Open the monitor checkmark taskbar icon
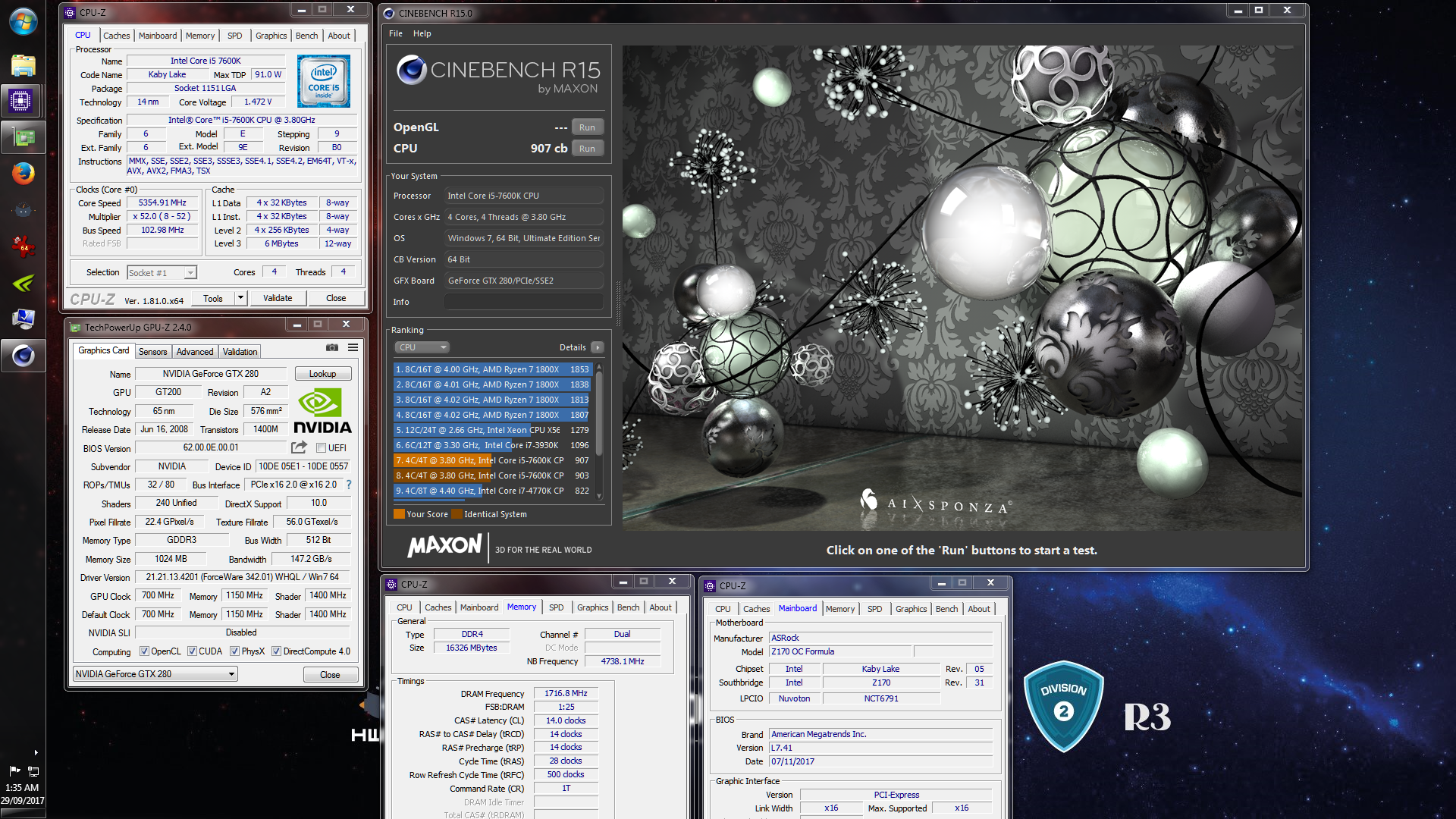The height and width of the screenshot is (819, 1456). (23, 319)
